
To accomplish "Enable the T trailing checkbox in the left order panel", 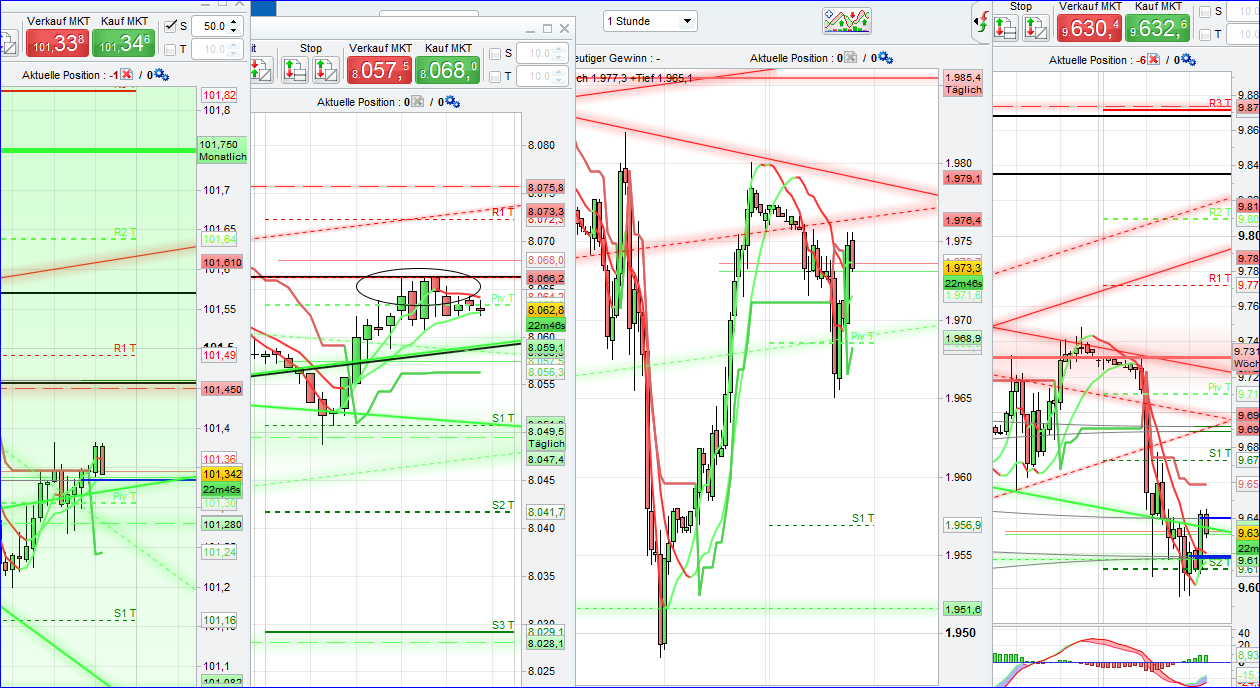I will pos(169,48).
